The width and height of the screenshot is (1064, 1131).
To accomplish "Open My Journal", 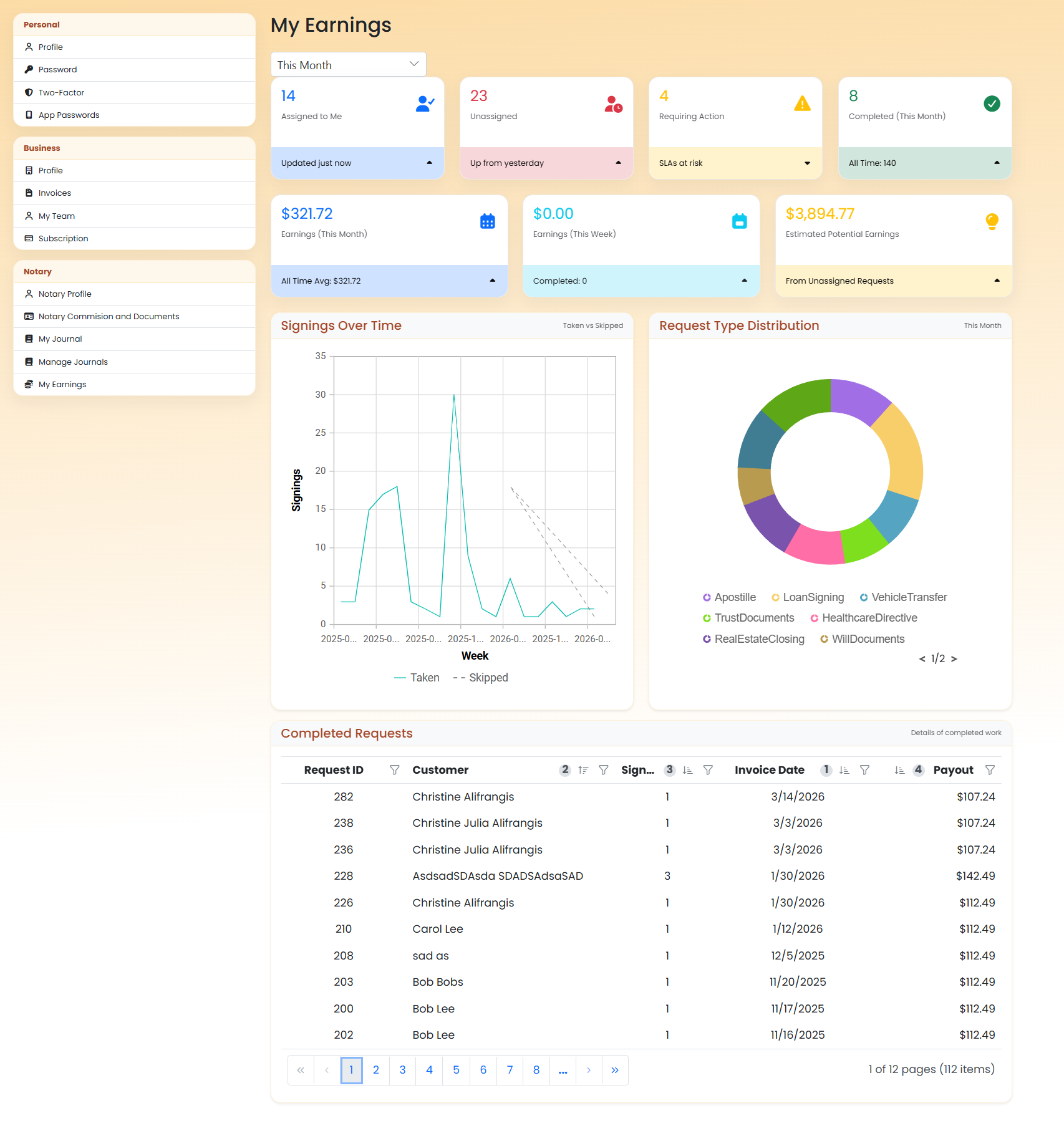I will click(x=134, y=339).
